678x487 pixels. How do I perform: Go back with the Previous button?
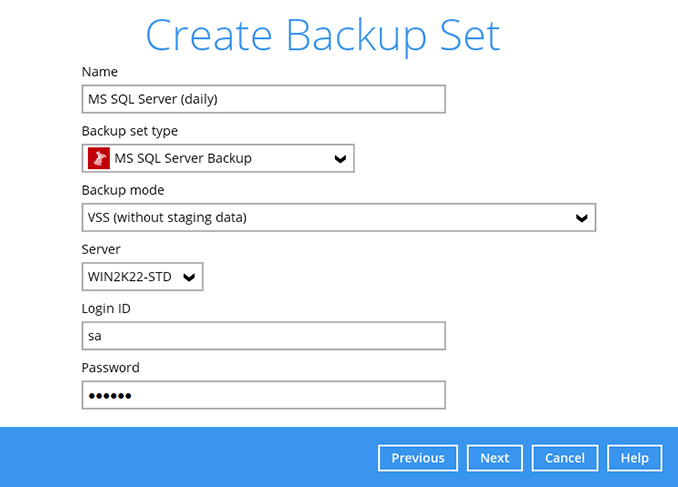418,458
